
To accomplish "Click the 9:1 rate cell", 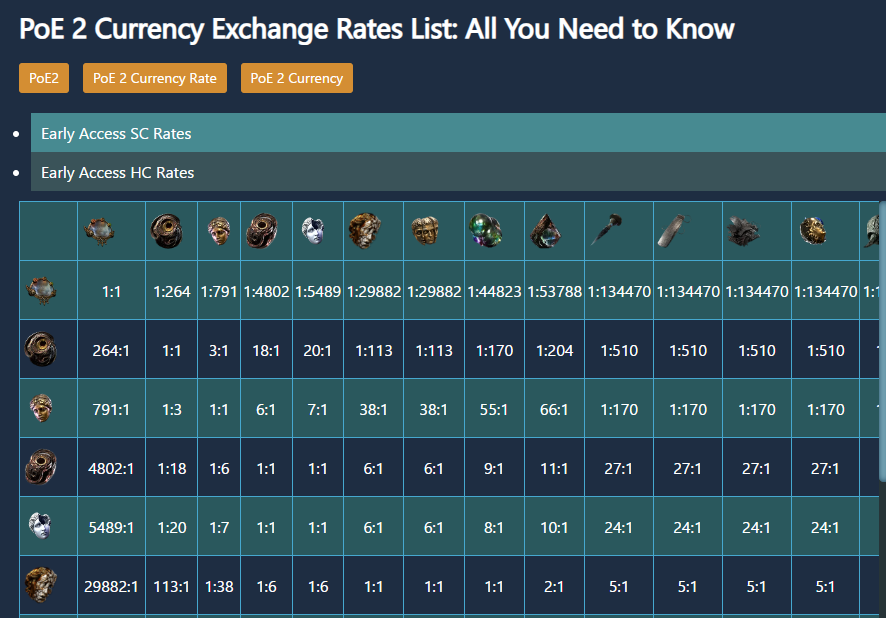I will (x=494, y=468).
